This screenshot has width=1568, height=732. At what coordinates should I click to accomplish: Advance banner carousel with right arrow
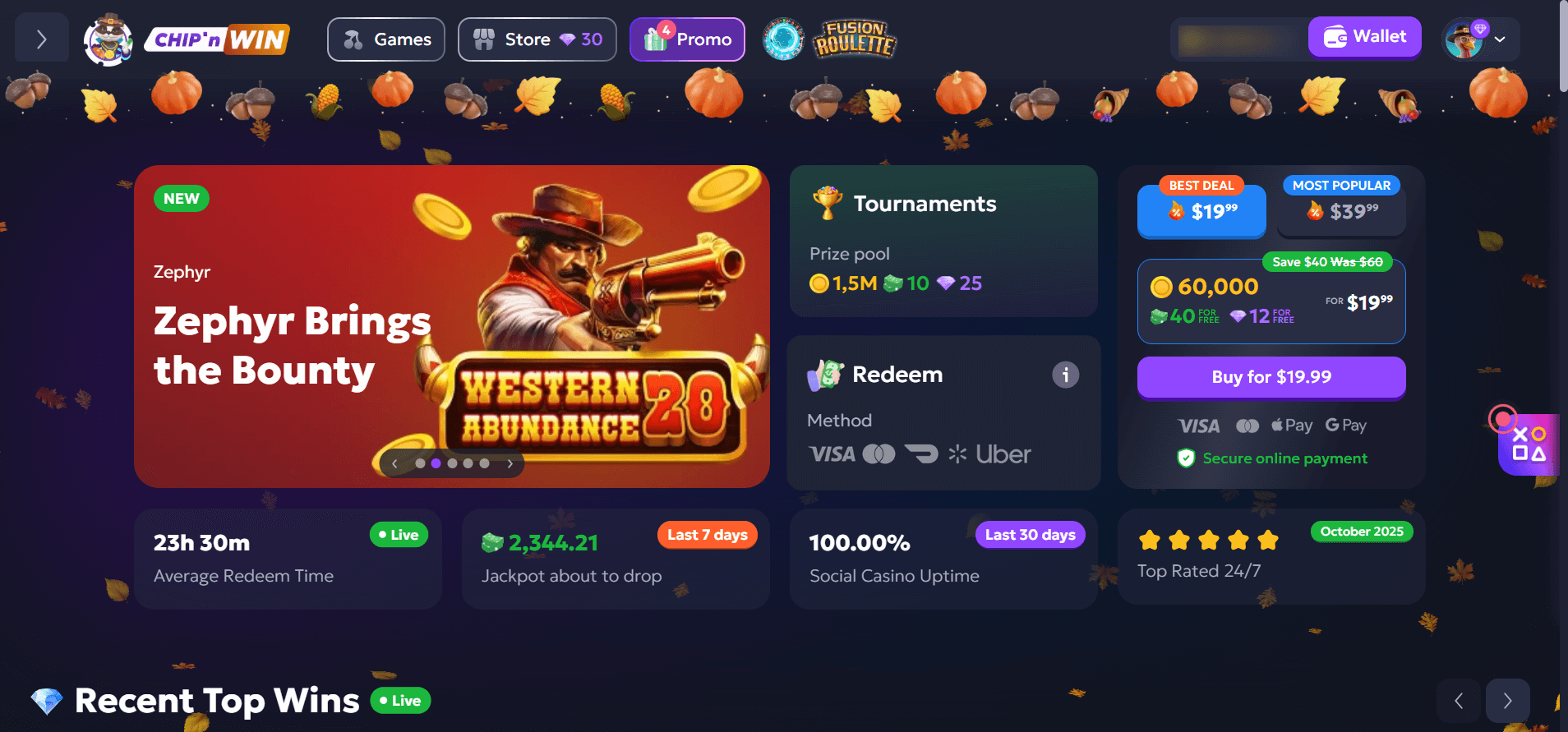point(510,463)
